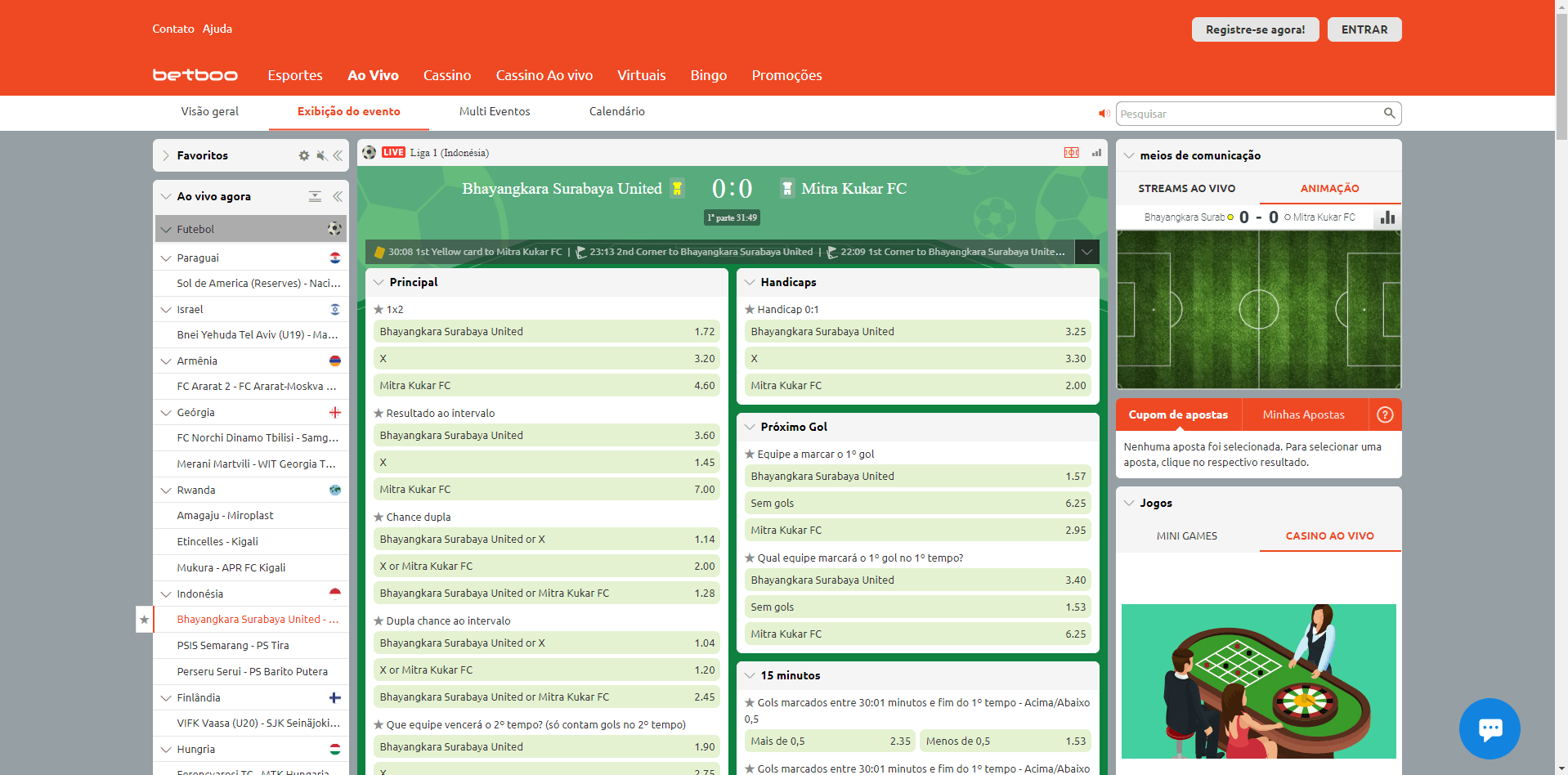This screenshot has width=1568, height=775.
Task: Favorite Equipe a marcar o 1º gol market
Action: pyautogui.click(x=749, y=455)
